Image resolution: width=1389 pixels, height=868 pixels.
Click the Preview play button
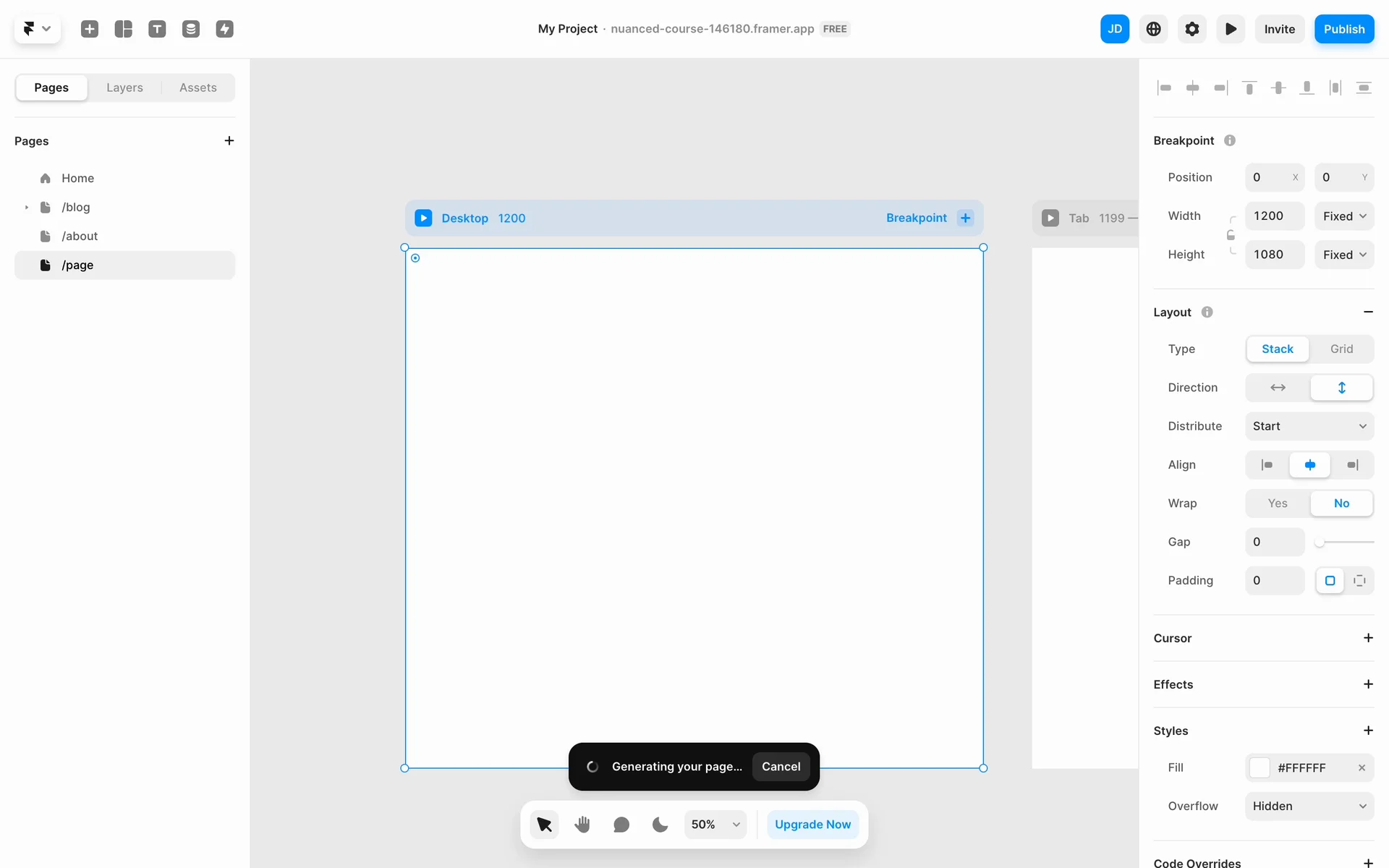pos(1231,29)
